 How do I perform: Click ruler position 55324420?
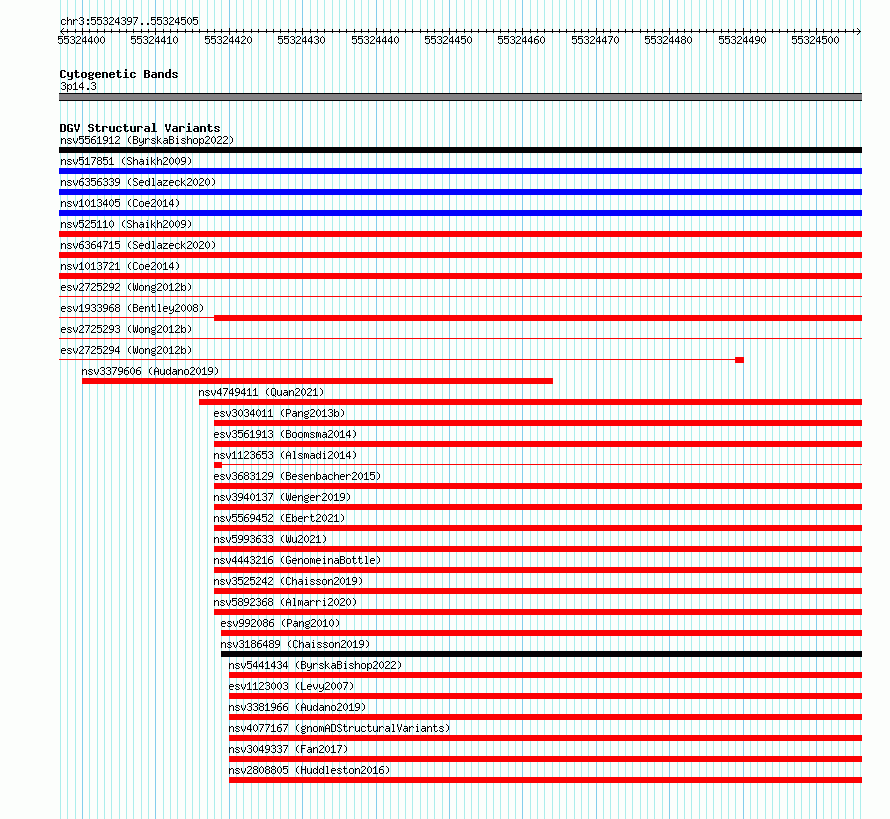coord(228,40)
